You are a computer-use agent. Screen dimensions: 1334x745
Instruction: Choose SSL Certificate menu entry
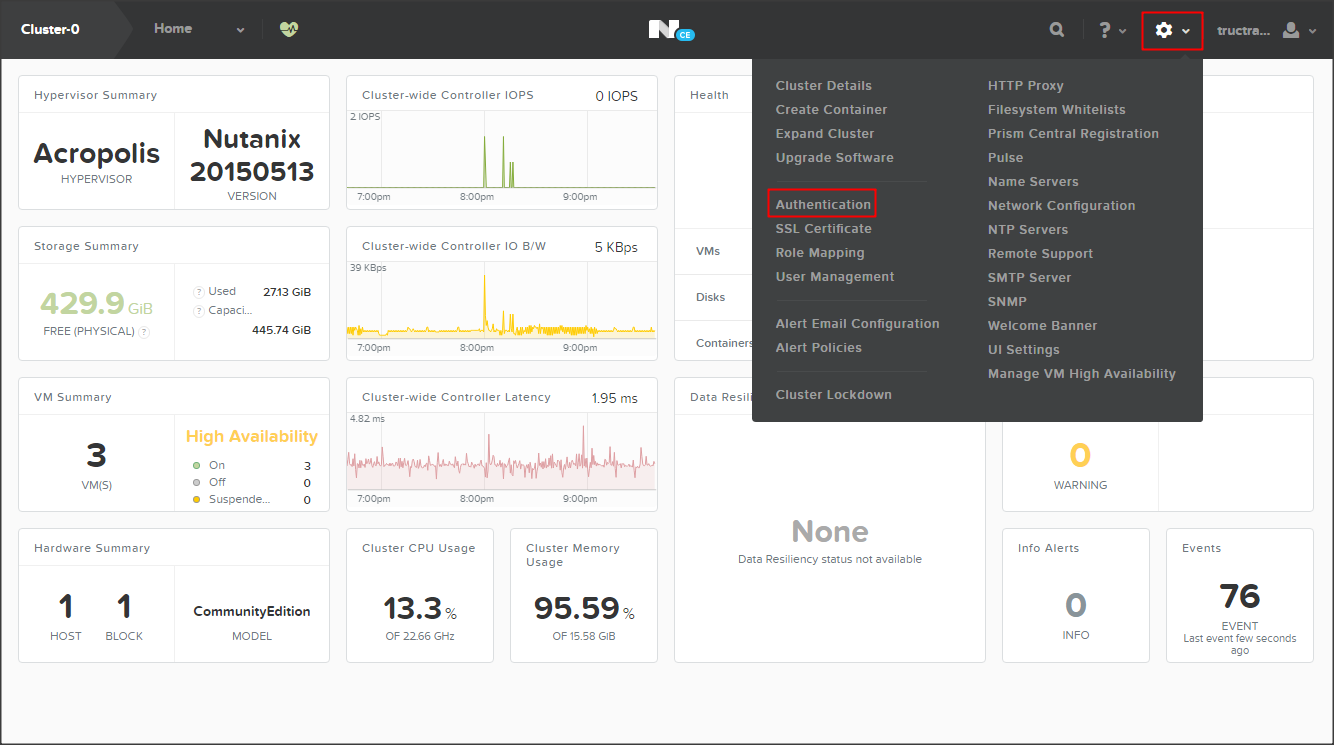coord(823,229)
